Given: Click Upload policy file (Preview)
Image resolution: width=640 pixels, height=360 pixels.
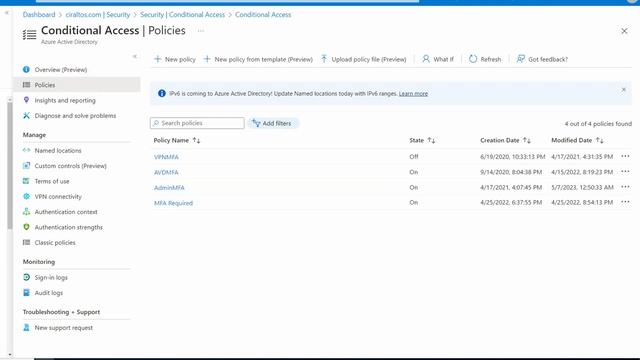Looking at the screenshot, I should (363, 59).
